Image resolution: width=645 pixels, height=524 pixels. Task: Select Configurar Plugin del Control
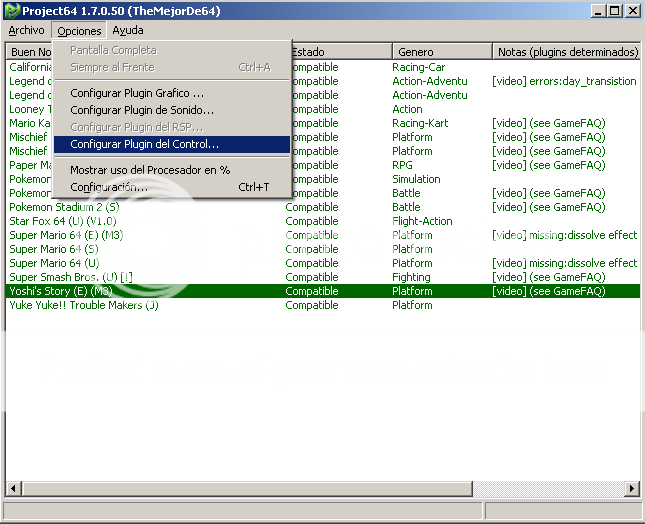click(172, 144)
